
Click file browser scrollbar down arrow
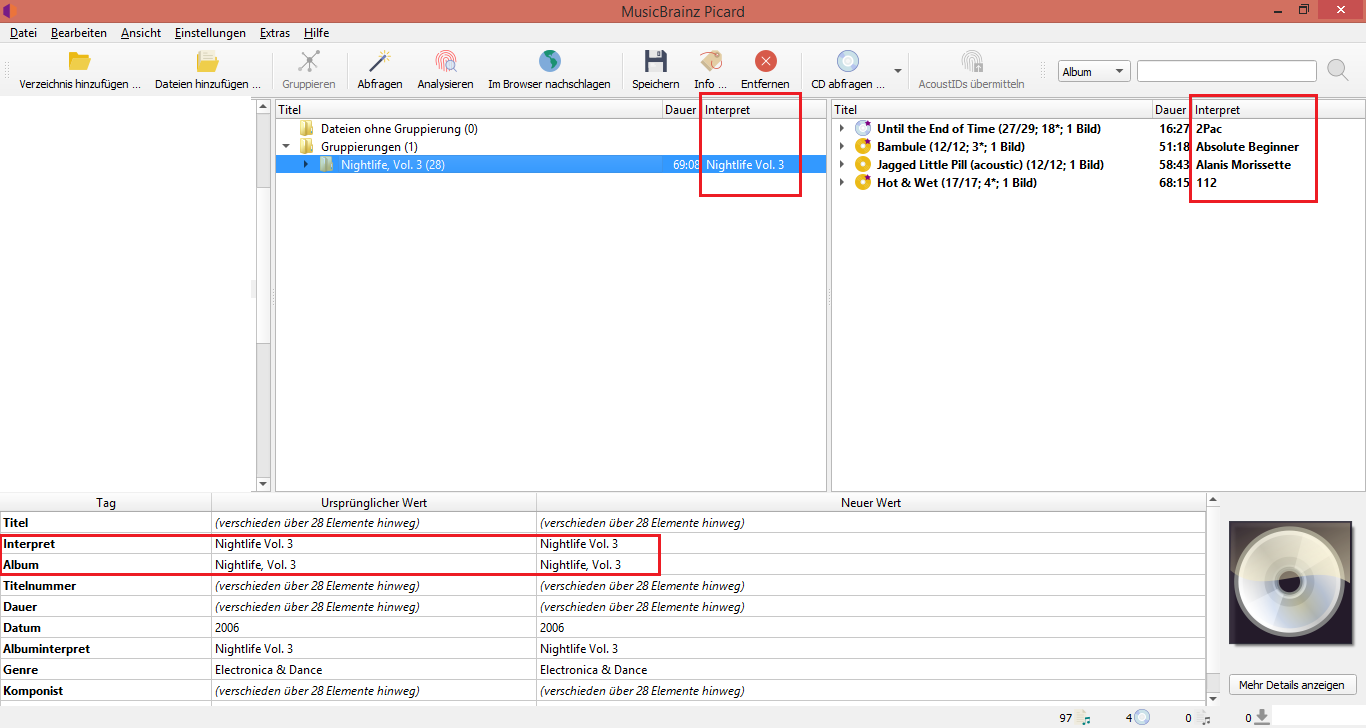click(x=264, y=484)
